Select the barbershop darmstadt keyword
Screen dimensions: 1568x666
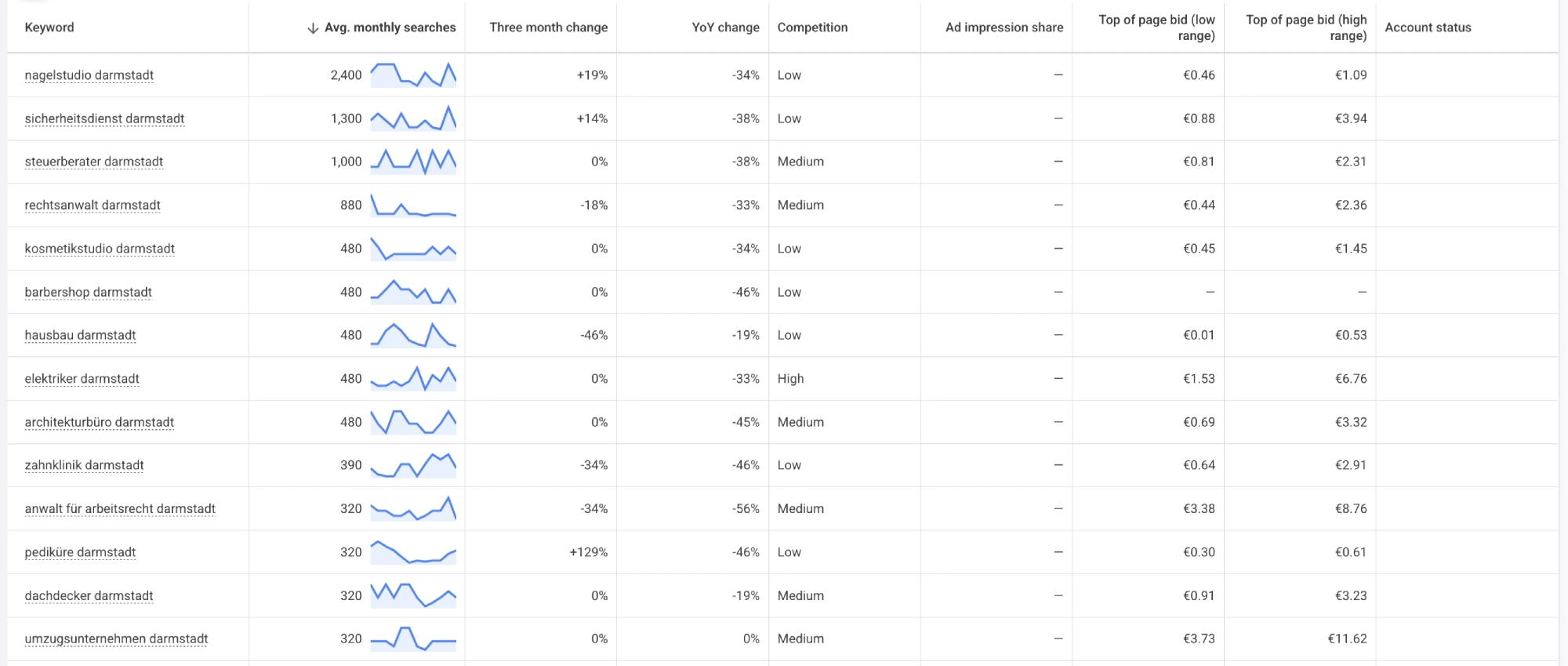point(89,293)
